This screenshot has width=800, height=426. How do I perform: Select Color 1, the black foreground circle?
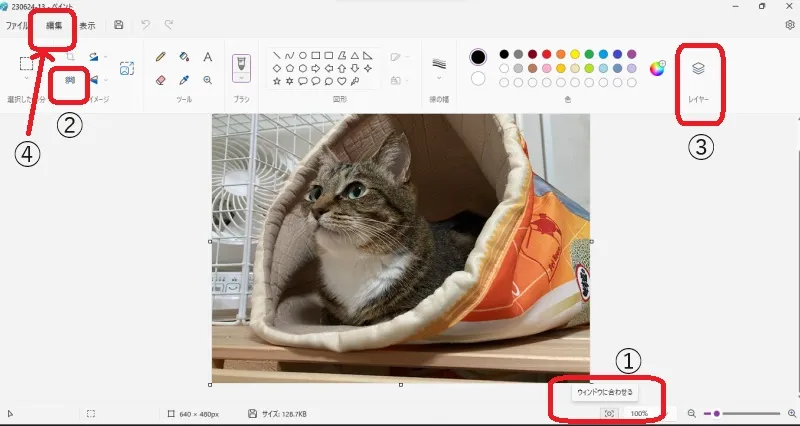pos(478,57)
